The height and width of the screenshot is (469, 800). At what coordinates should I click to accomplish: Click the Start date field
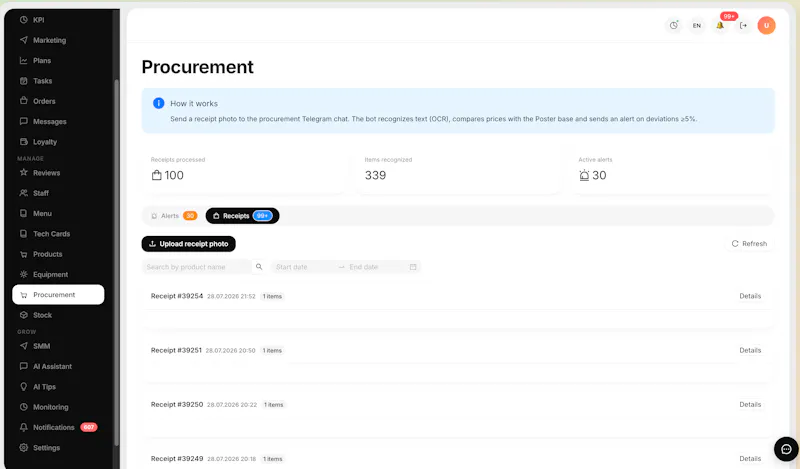pyautogui.click(x=304, y=267)
